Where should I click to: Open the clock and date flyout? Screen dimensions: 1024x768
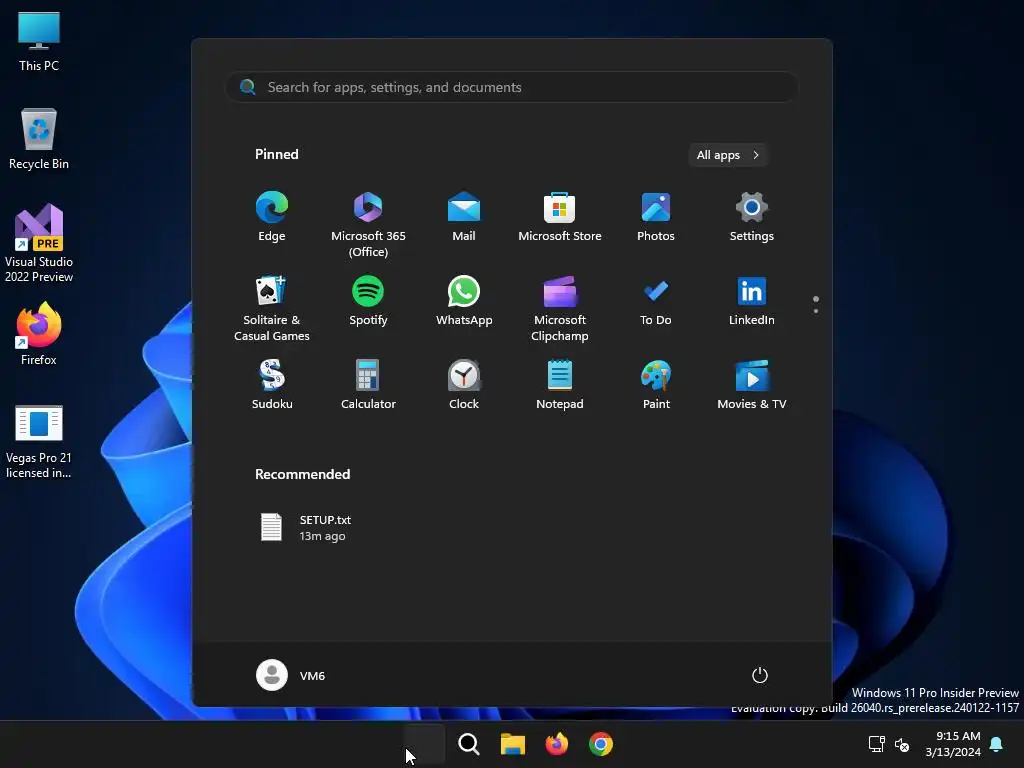point(953,744)
